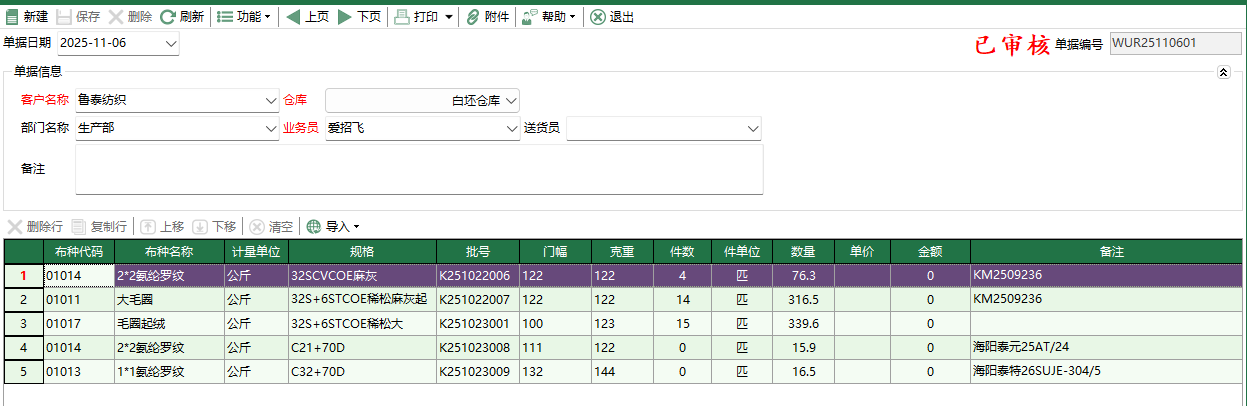1247x406 pixels.
Task: Expand the 打印 dropdown arrow
Action: [x=449, y=17]
